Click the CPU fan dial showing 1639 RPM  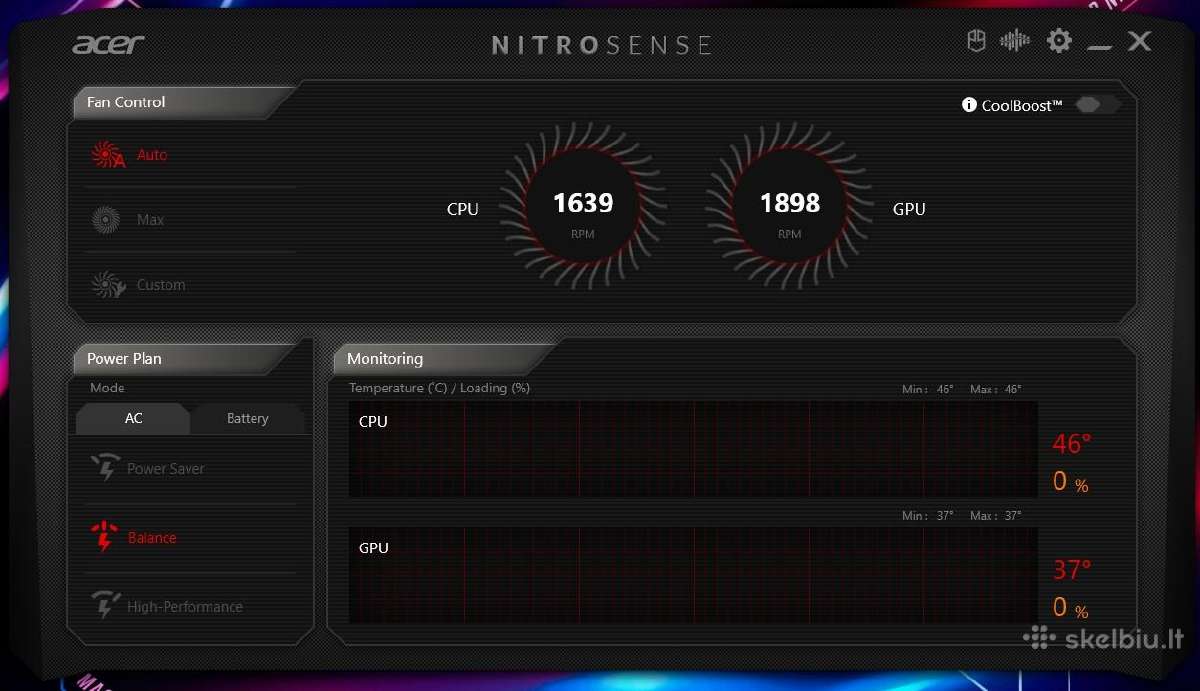click(582, 207)
